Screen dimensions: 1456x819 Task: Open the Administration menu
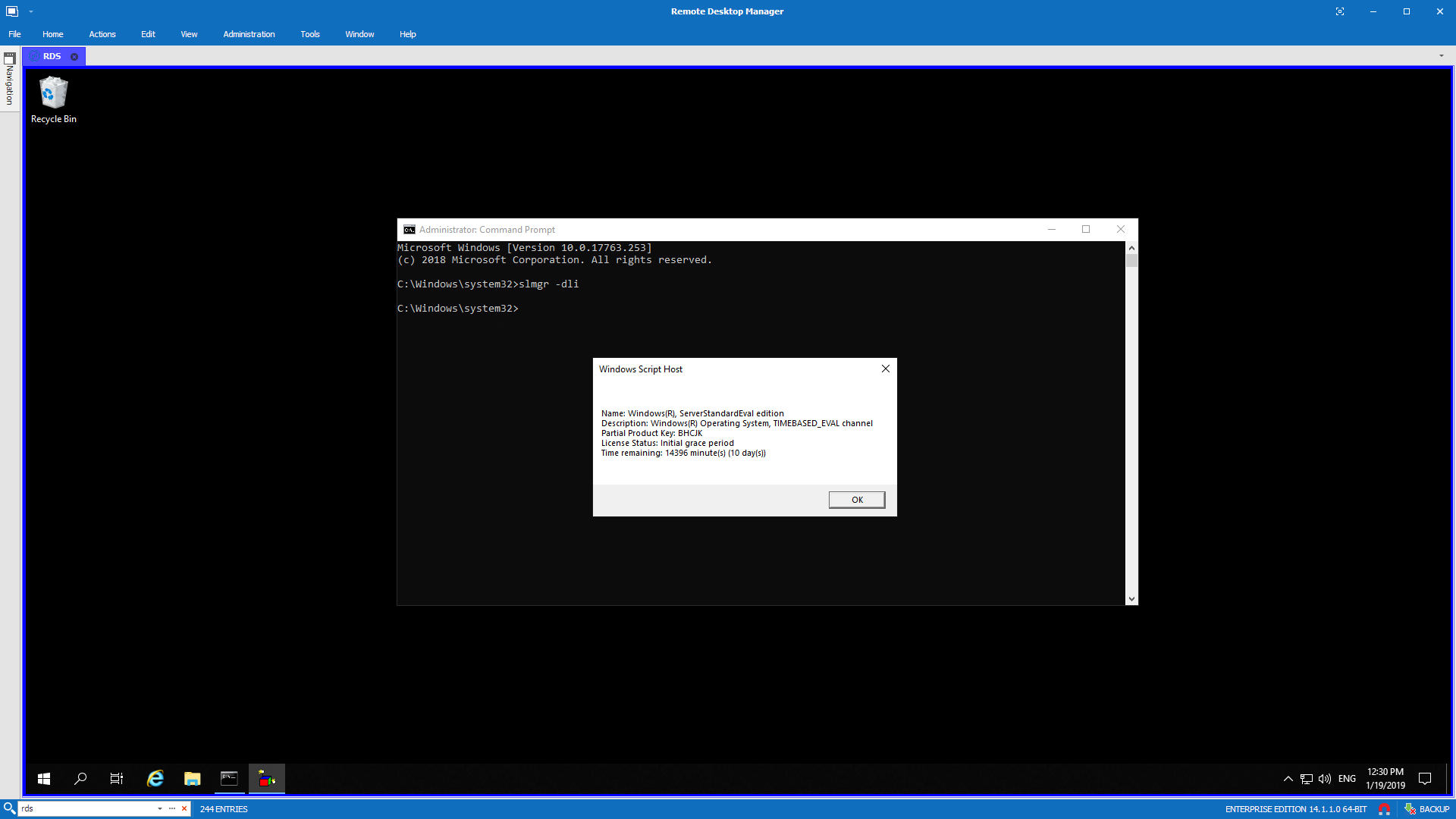(x=249, y=33)
